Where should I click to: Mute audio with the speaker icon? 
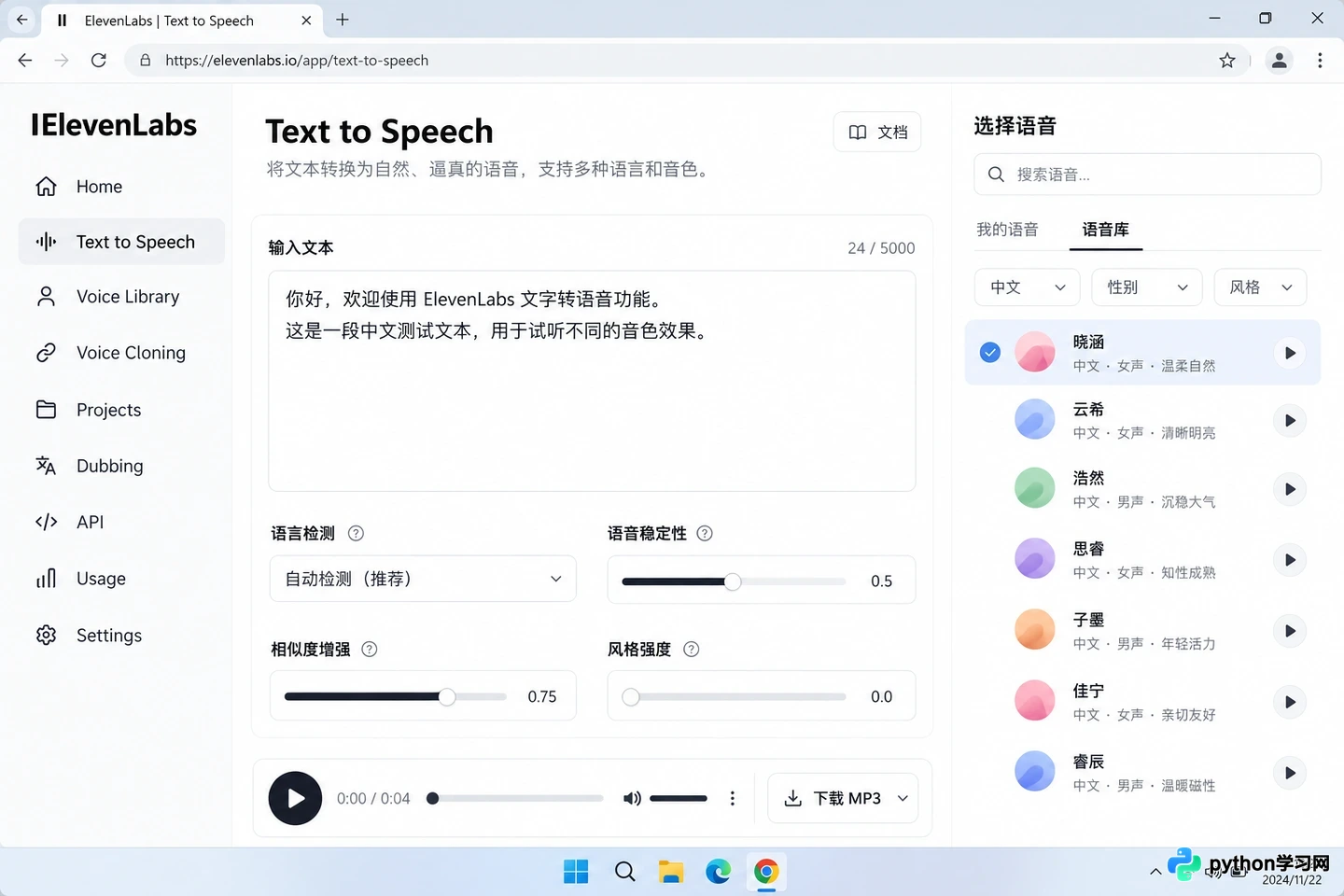[x=632, y=798]
